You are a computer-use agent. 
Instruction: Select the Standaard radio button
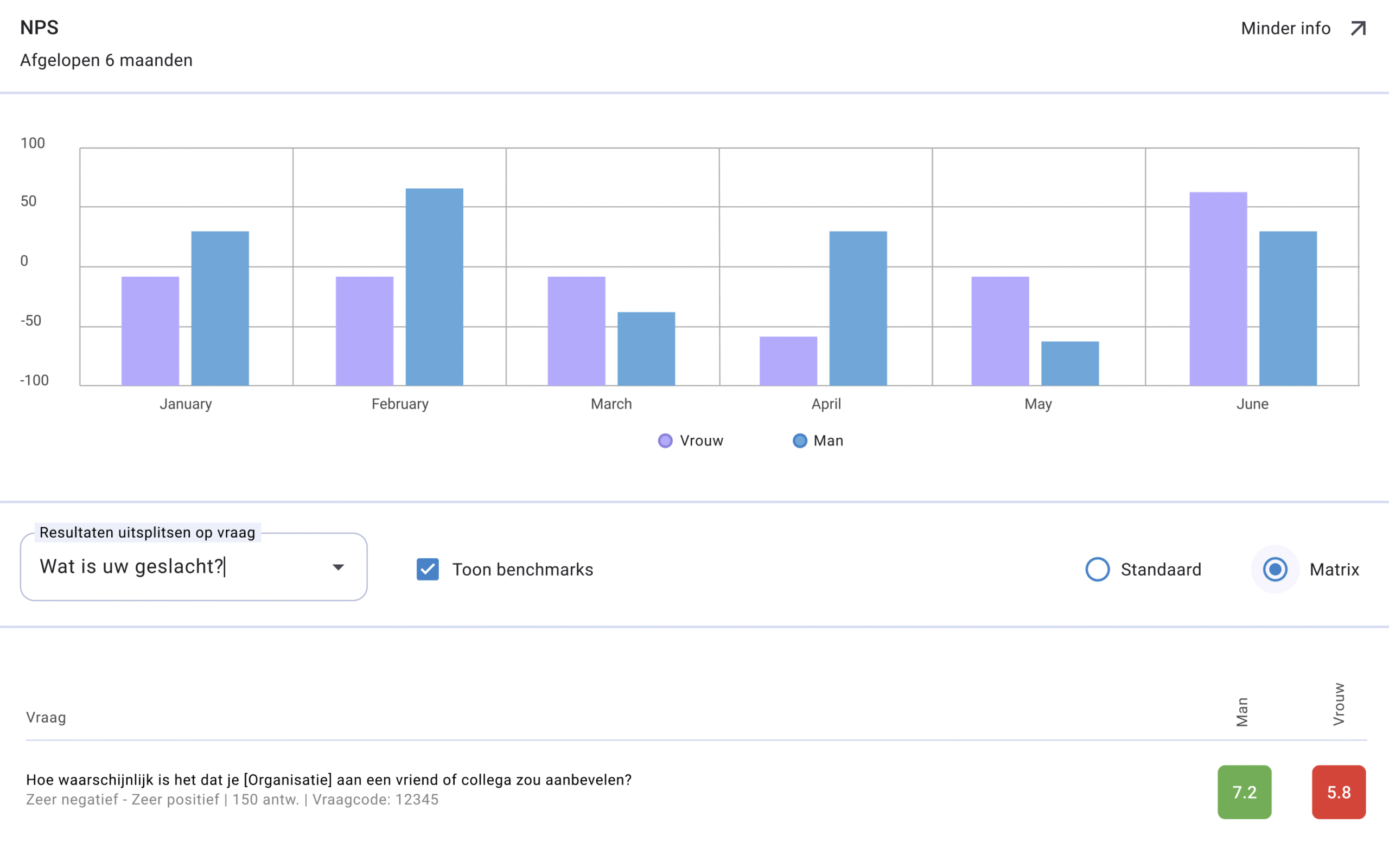(x=1098, y=570)
